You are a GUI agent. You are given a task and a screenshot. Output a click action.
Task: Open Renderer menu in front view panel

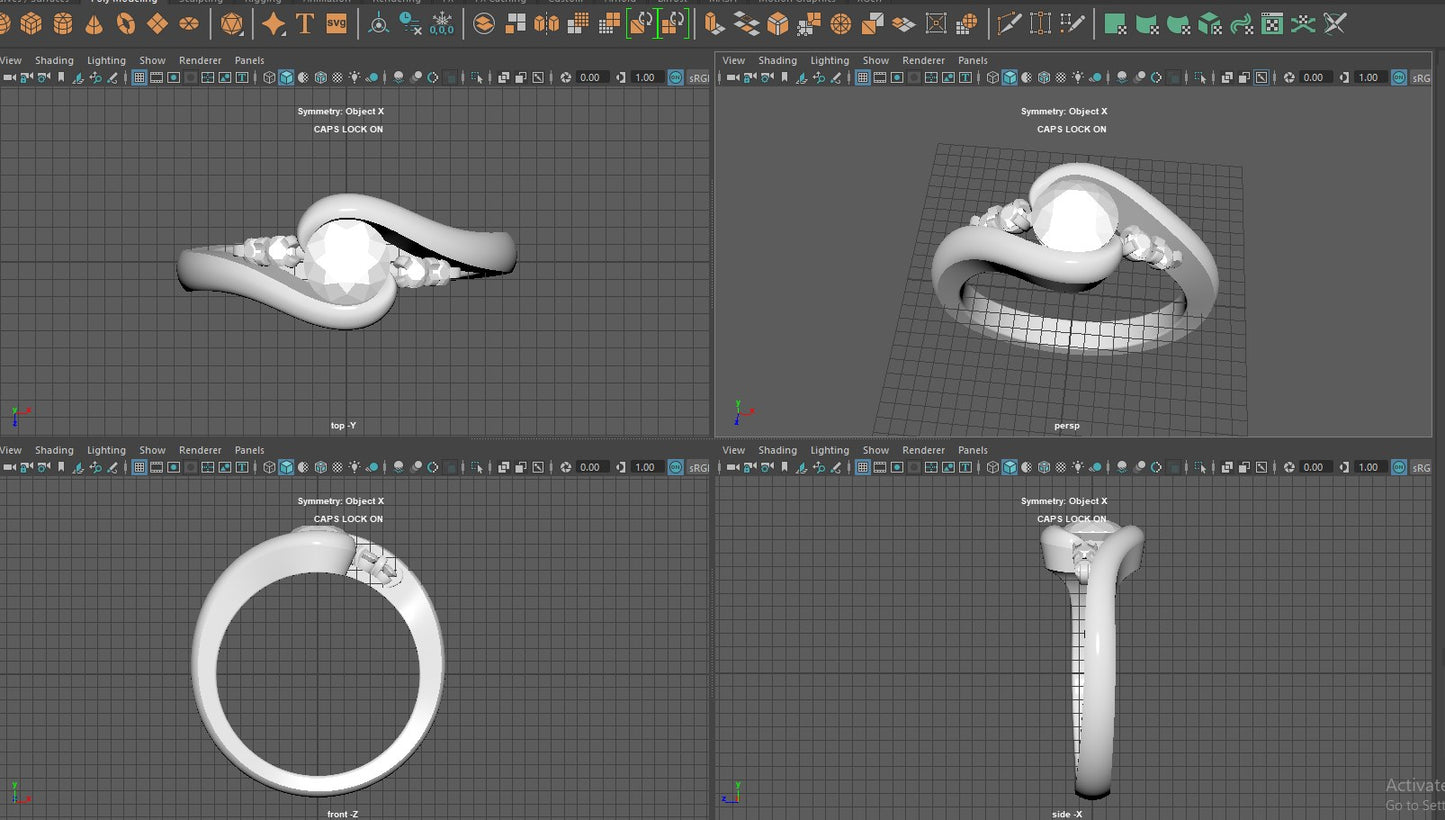[200, 450]
